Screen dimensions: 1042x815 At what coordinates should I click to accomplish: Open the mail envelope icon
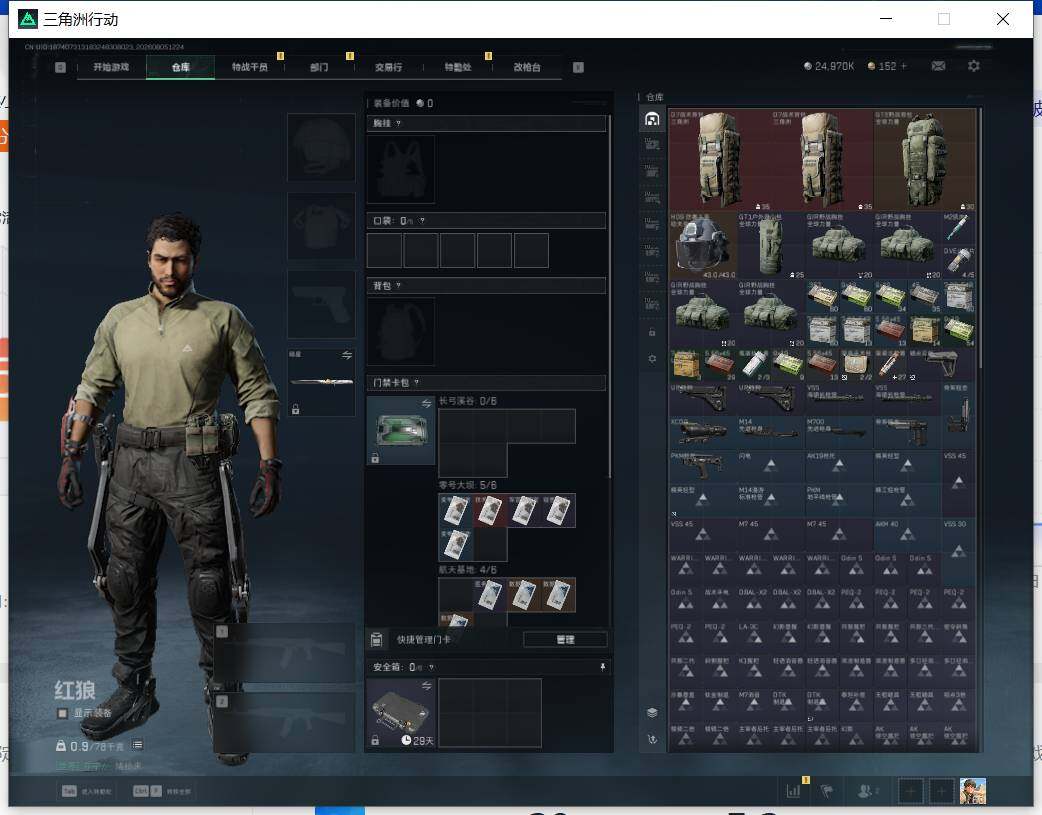click(938, 66)
